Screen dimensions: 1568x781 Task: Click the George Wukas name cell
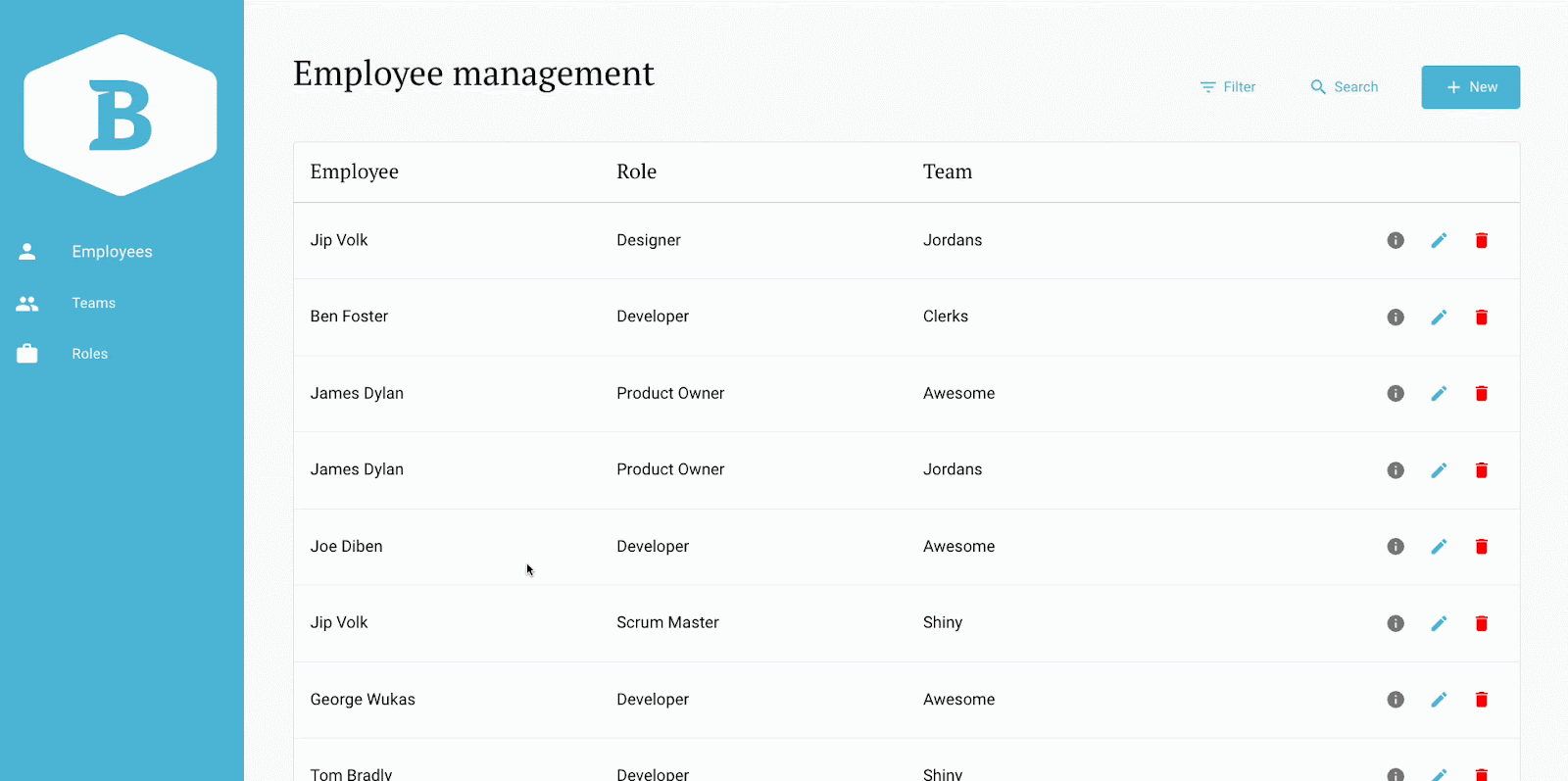(363, 700)
